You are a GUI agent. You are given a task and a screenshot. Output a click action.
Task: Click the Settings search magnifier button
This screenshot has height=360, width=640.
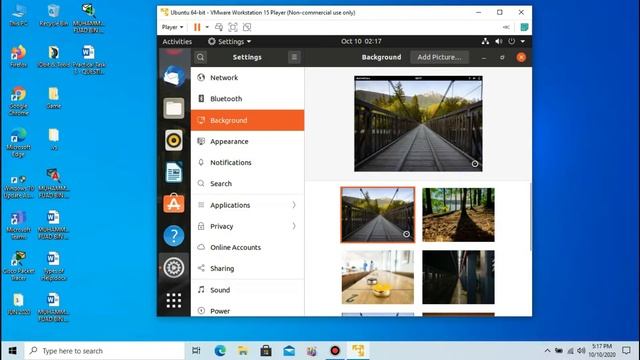point(200,57)
